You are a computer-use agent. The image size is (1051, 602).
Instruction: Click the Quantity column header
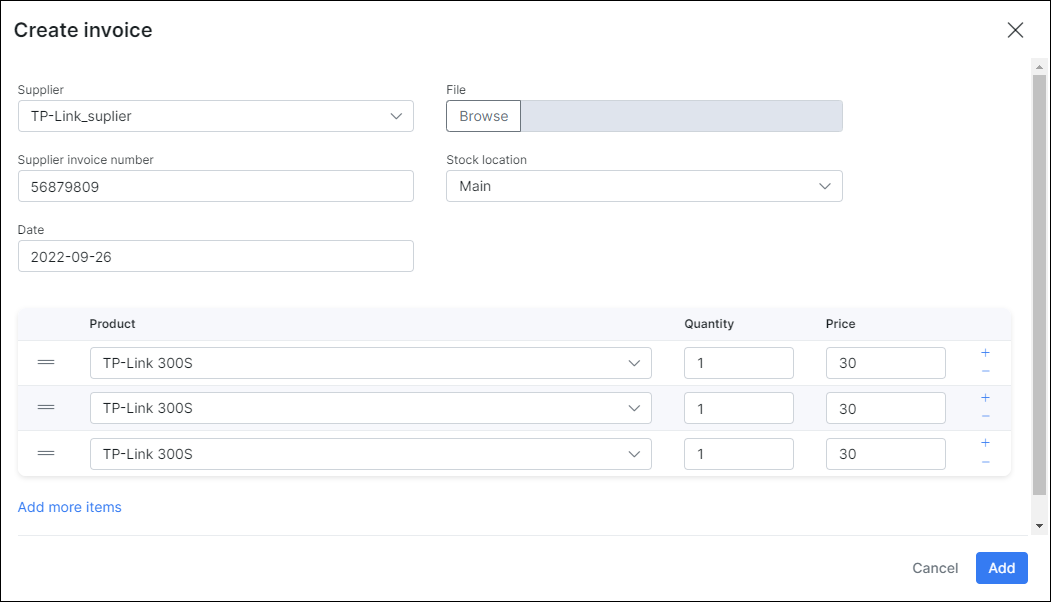[709, 324]
